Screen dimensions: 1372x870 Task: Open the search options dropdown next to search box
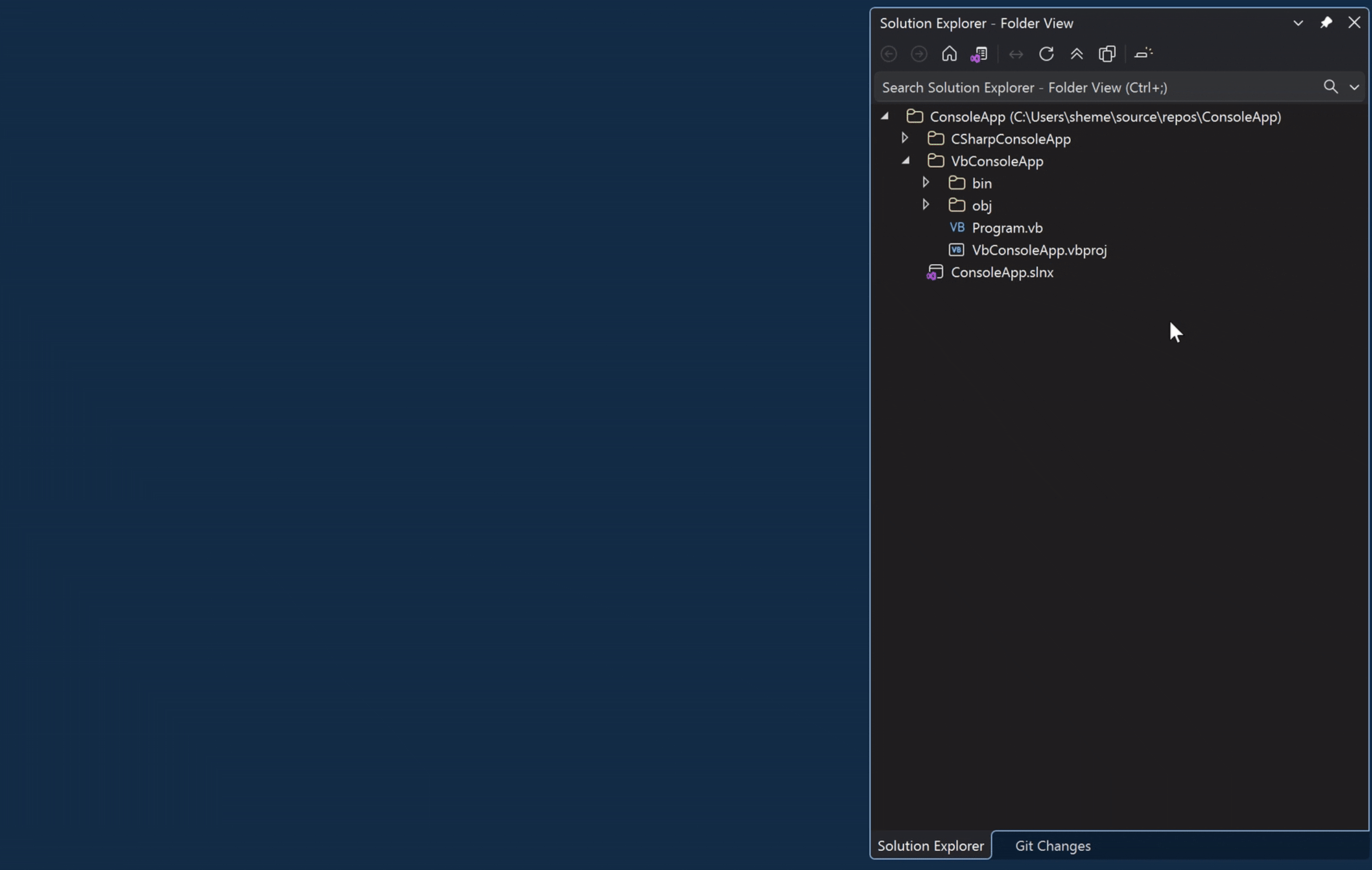tap(1354, 87)
